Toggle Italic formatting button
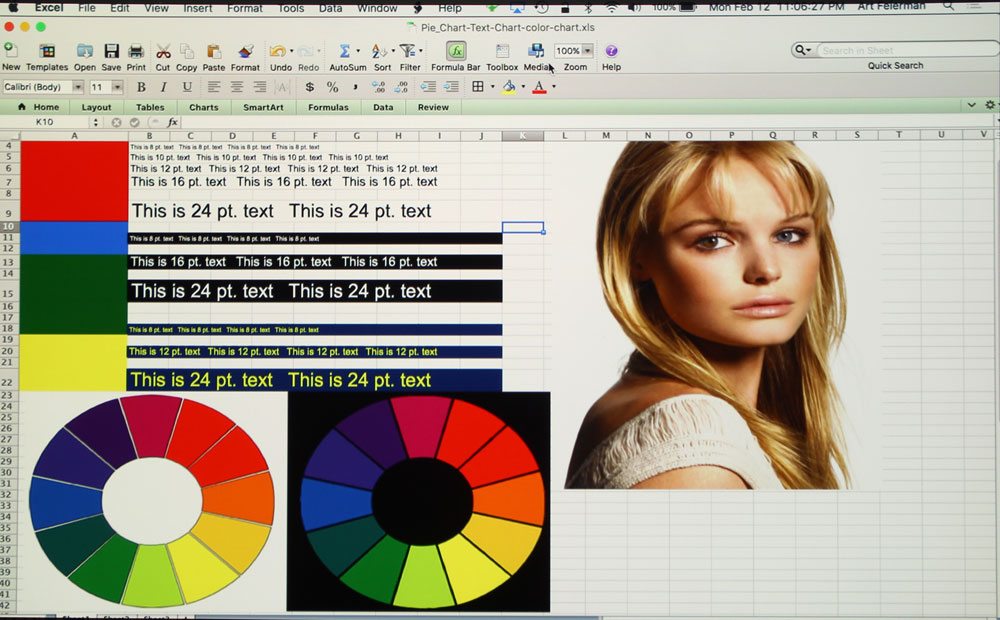1000x620 pixels. (x=164, y=87)
